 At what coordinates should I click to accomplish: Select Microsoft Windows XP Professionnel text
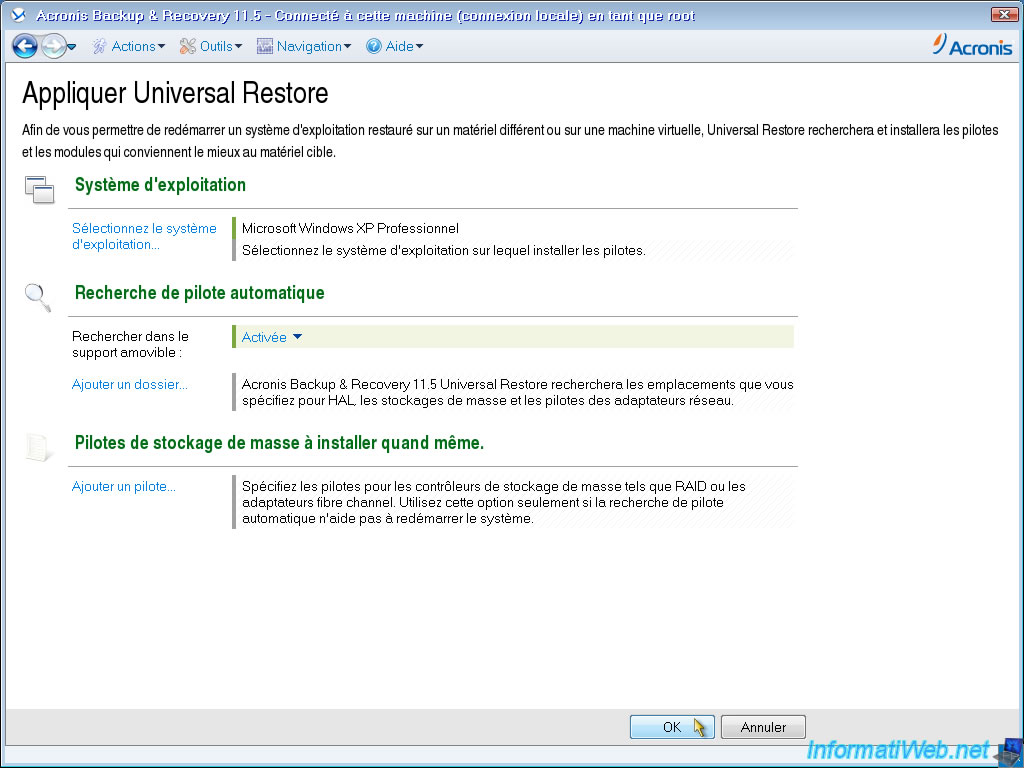coord(350,229)
